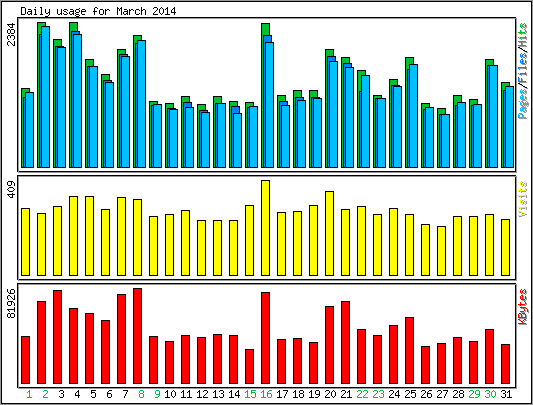Select day label 18 on the axis

tap(298, 394)
